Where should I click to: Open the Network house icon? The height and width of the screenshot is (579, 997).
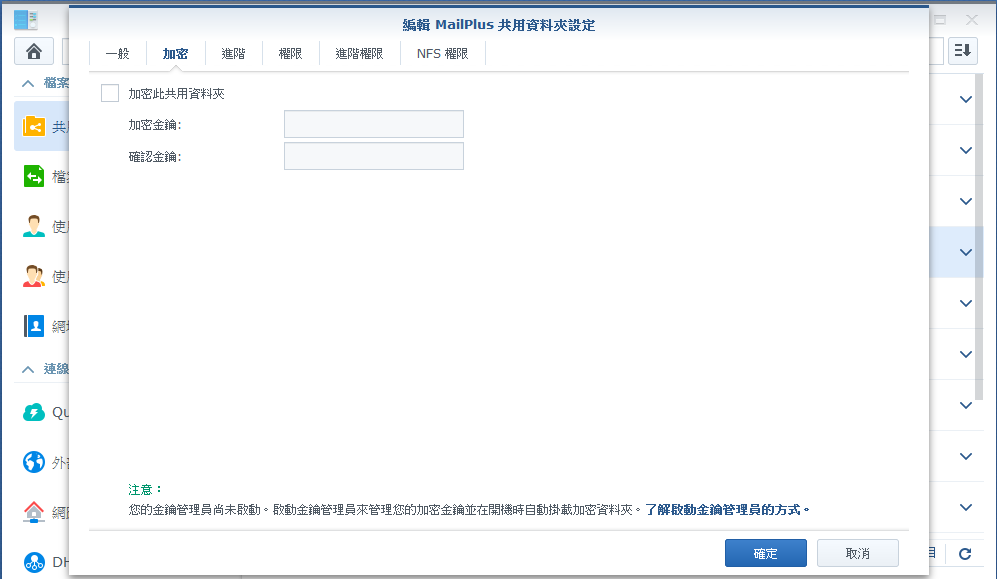click(x=34, y=512)
